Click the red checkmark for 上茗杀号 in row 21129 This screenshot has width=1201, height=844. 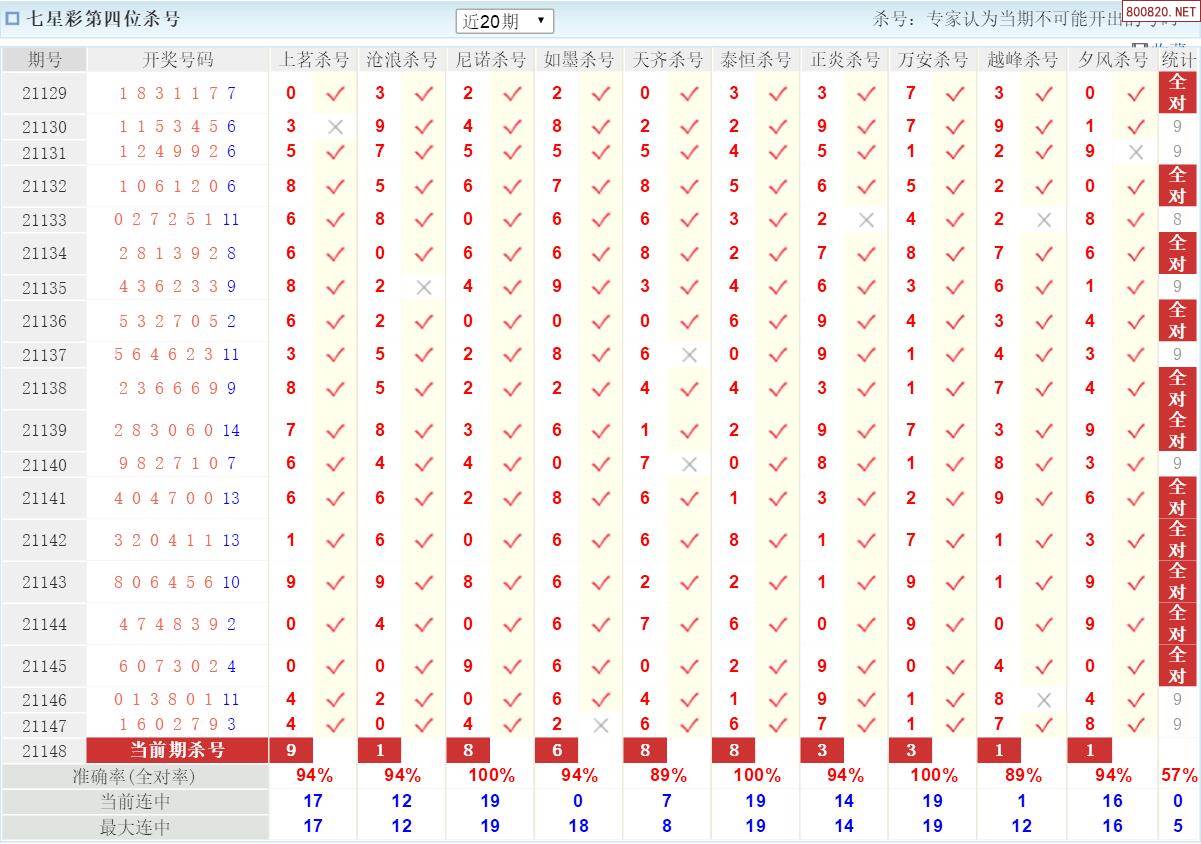335,94
